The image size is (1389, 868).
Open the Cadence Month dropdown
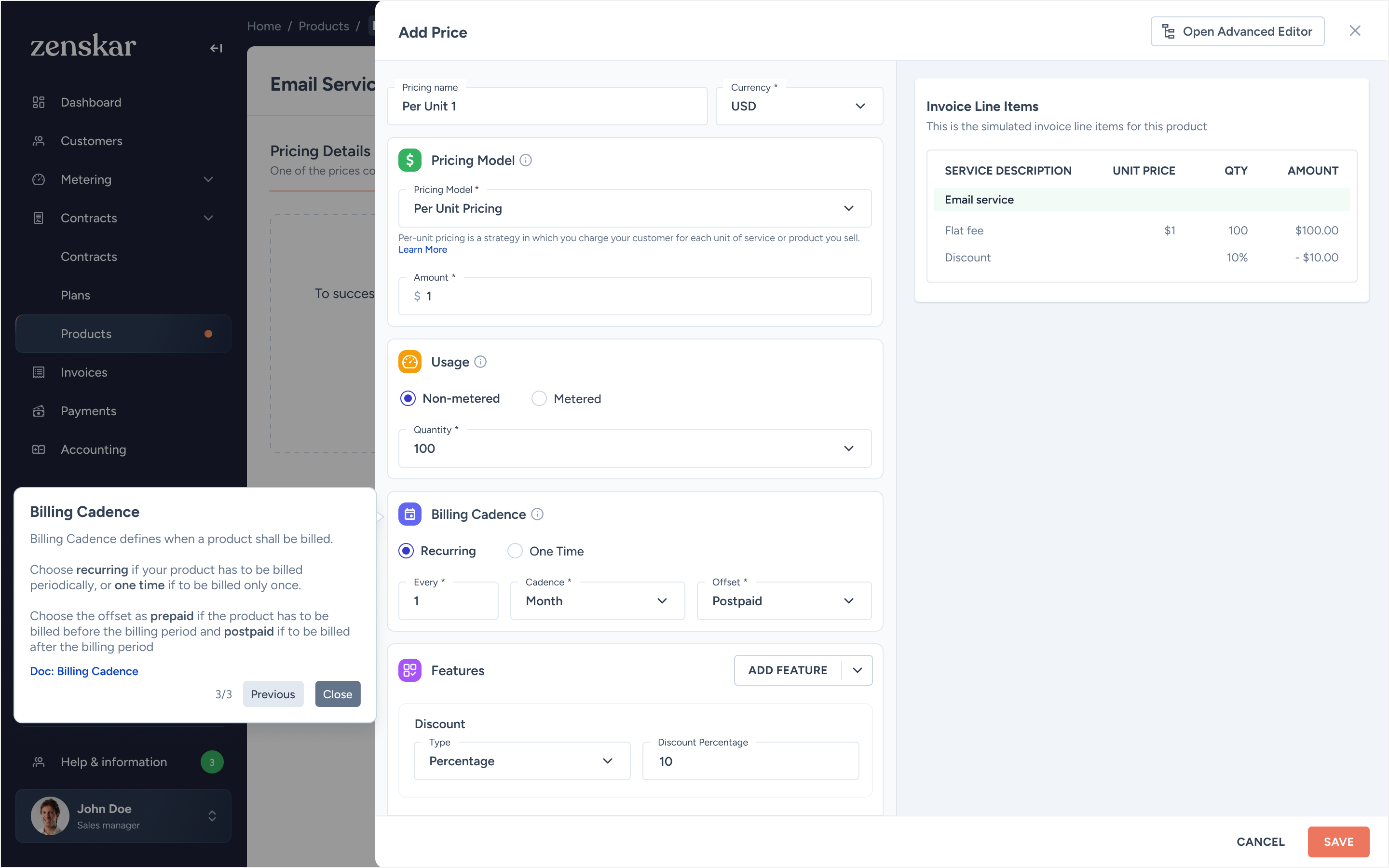[598, 601]
